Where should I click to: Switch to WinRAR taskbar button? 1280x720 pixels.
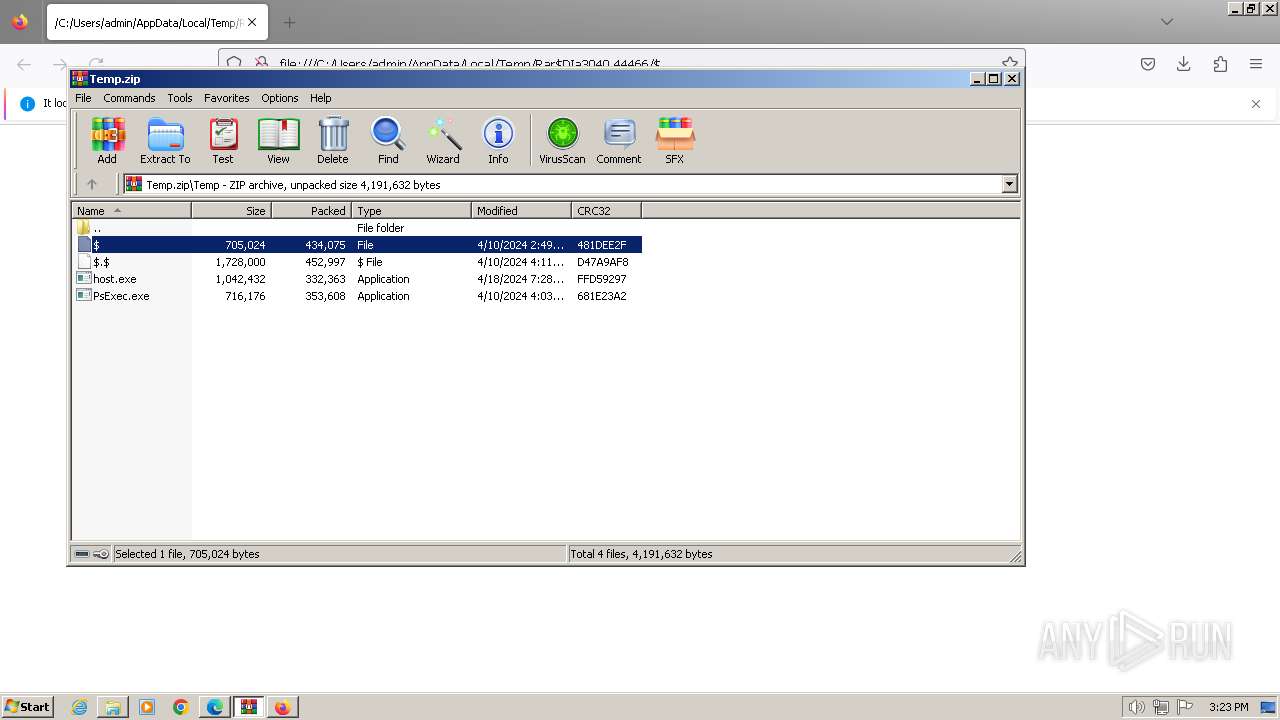click(x=249, y=707)
